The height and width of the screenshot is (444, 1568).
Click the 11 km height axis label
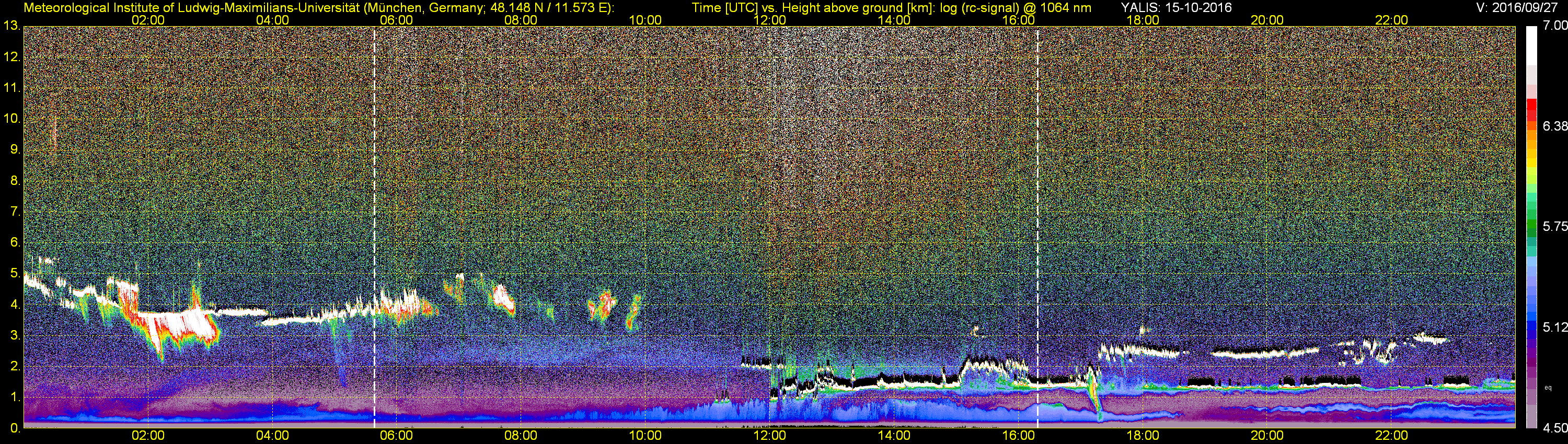pos(11,88)
